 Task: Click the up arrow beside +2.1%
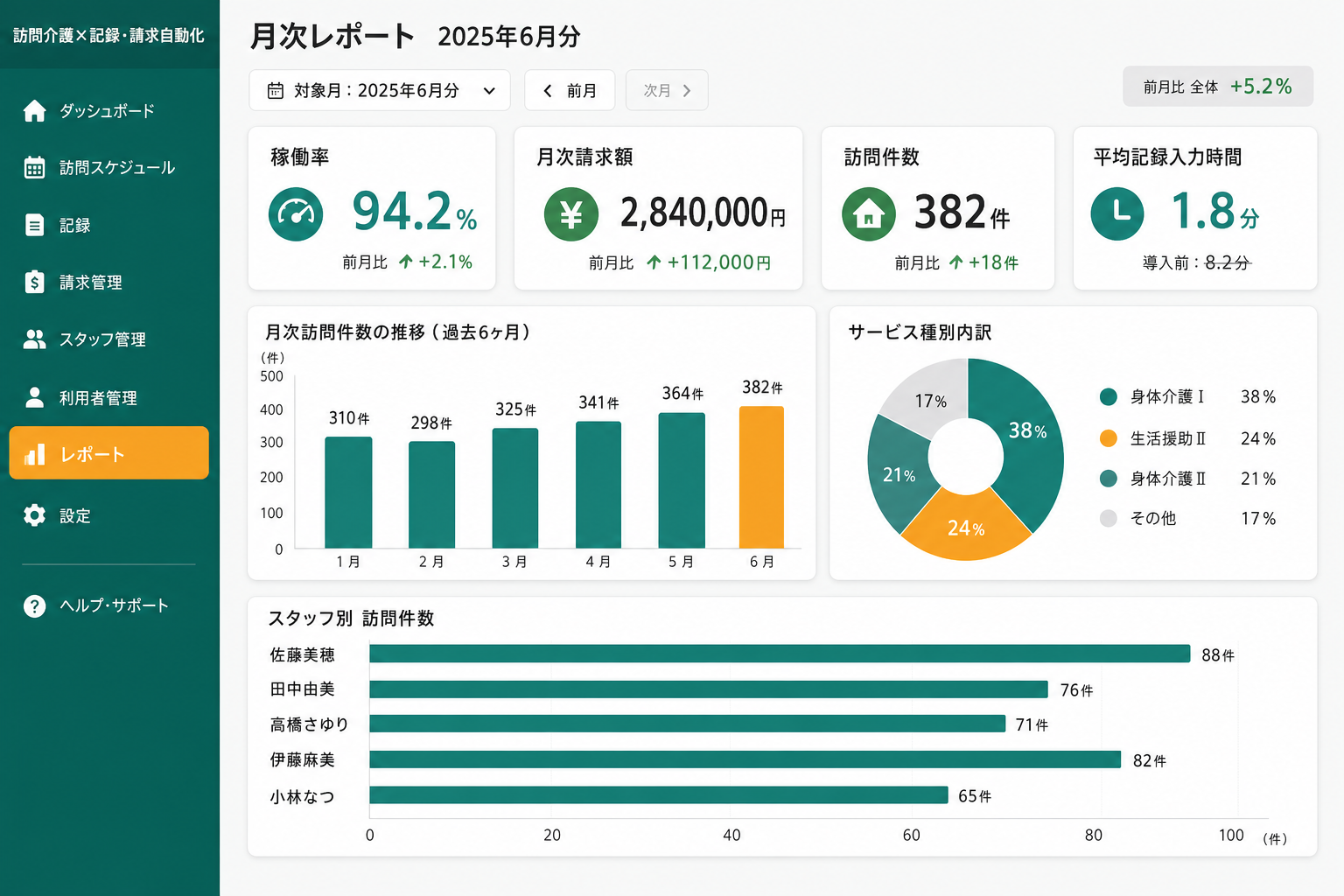405,262
